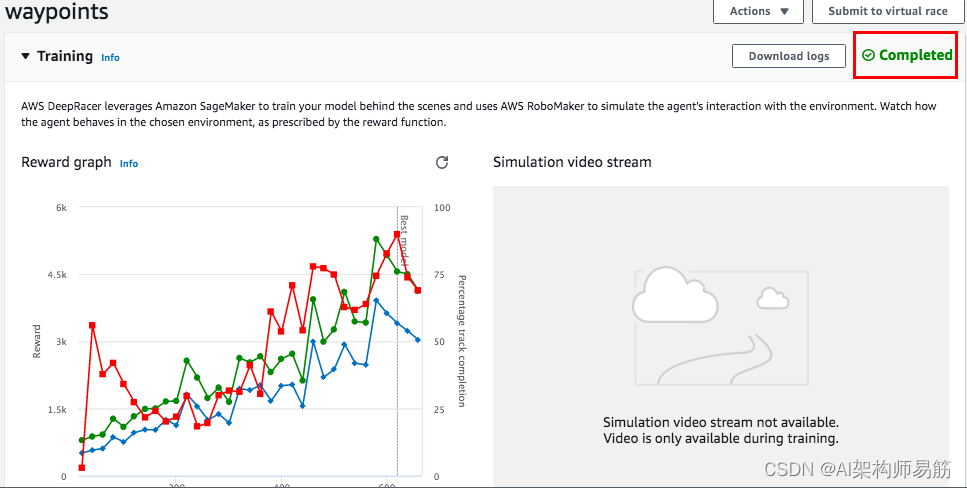Click the last blue diamond data point

tap(418, 340)
